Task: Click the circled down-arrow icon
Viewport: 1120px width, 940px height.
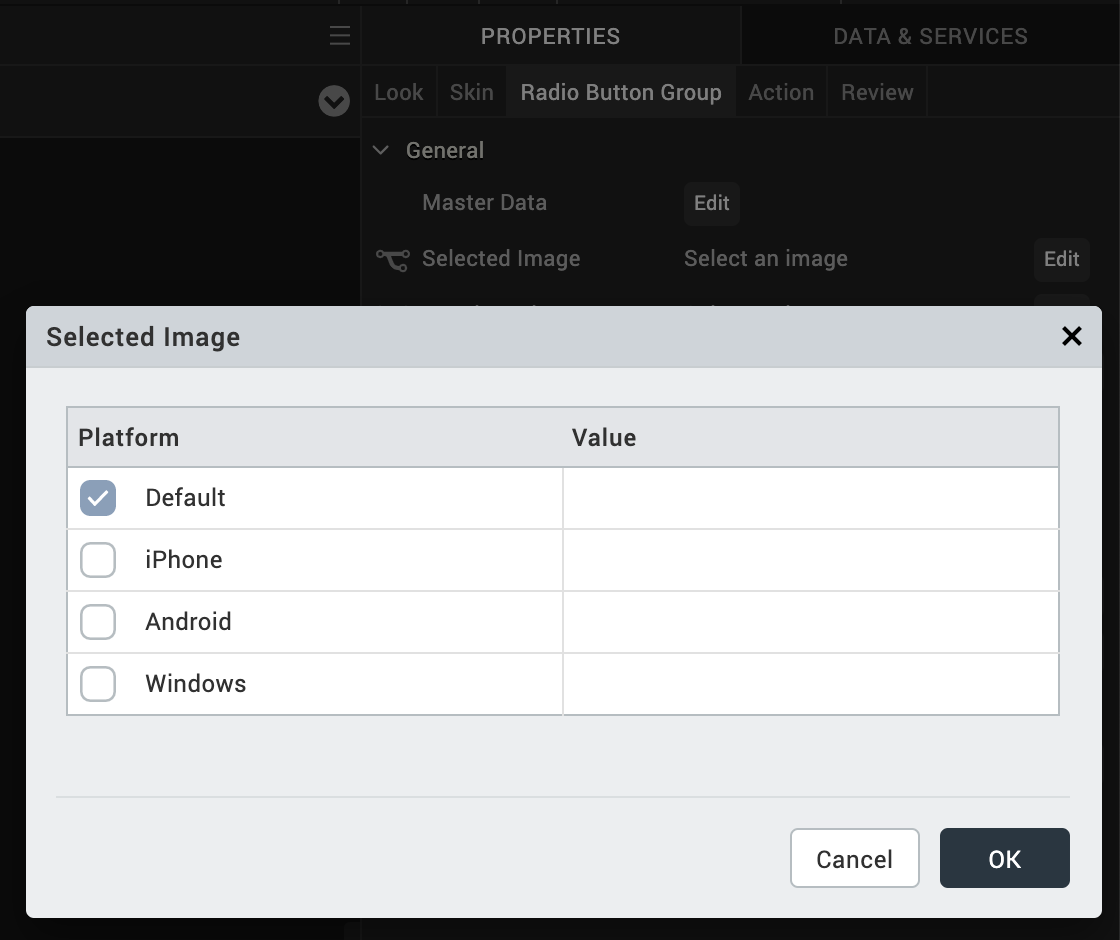Action: [334, 101]
